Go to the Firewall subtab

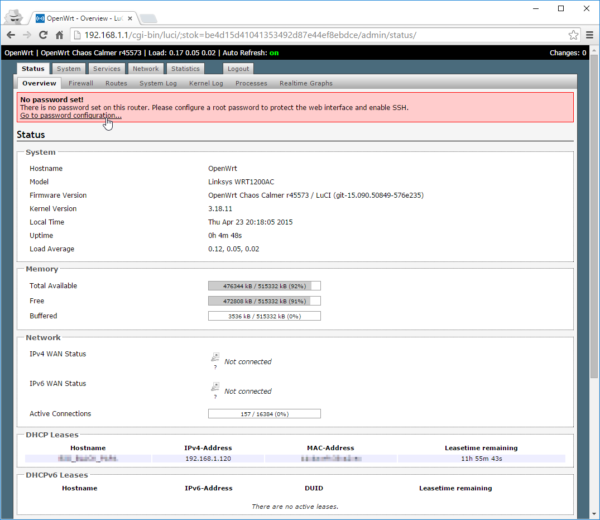[81, 83]
